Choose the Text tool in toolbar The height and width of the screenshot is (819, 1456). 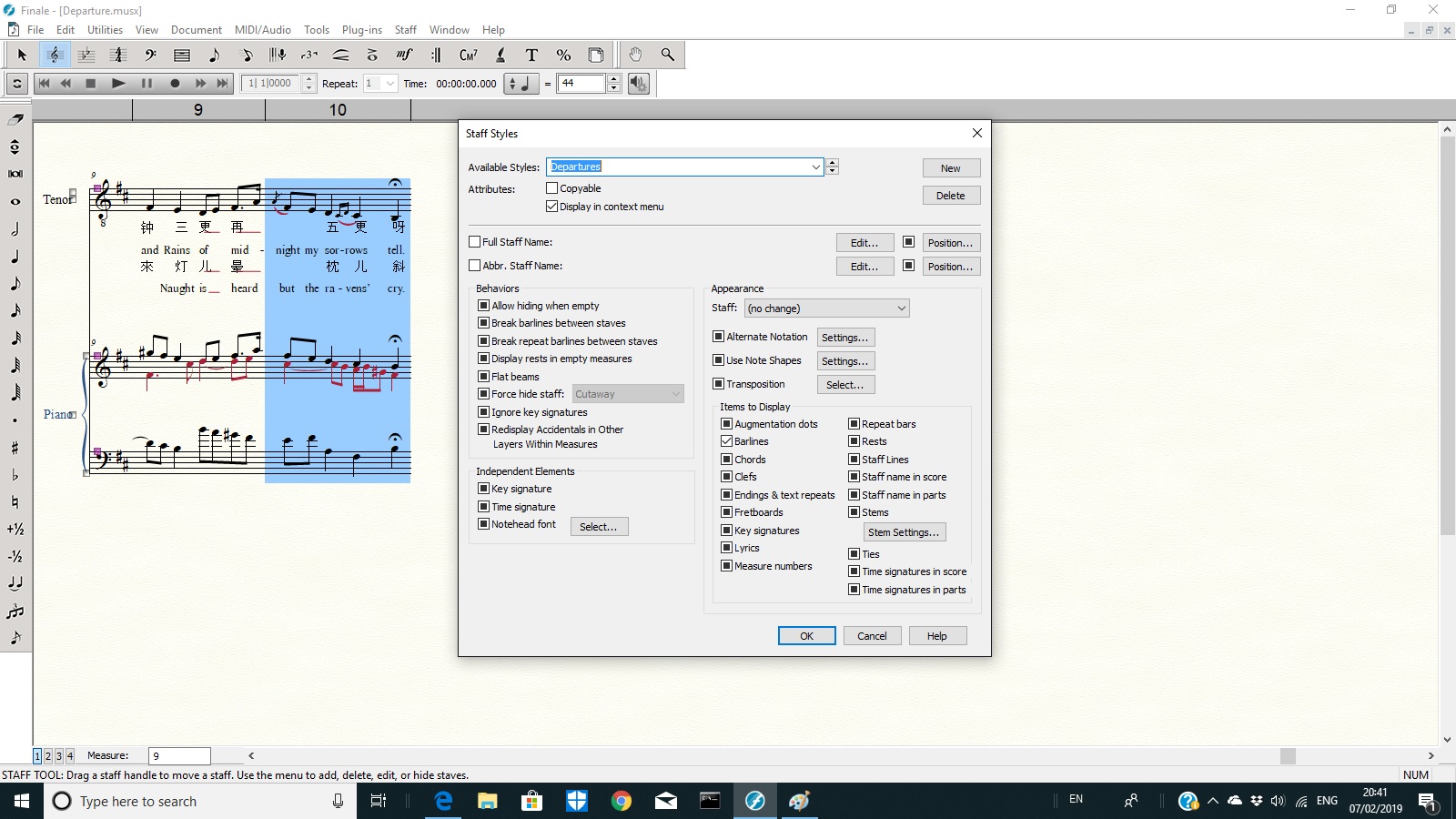coord(531,55)
